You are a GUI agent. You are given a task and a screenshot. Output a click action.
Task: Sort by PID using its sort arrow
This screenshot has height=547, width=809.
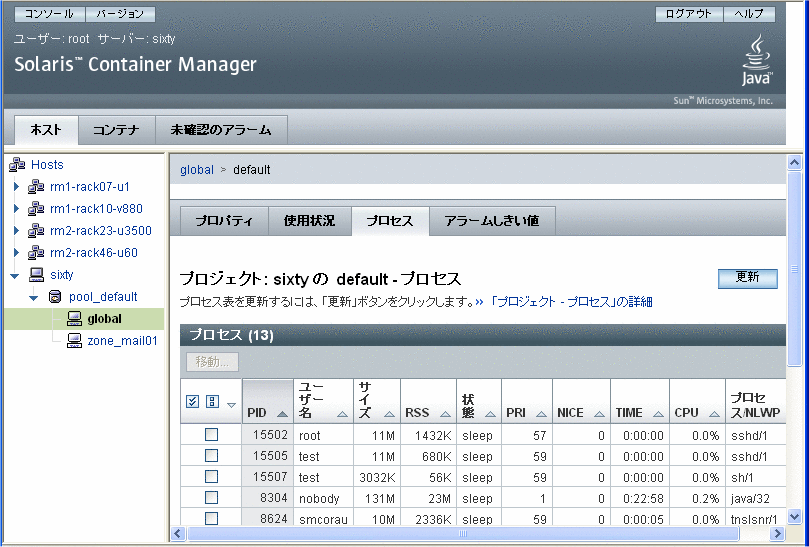(x=282, y=414)
